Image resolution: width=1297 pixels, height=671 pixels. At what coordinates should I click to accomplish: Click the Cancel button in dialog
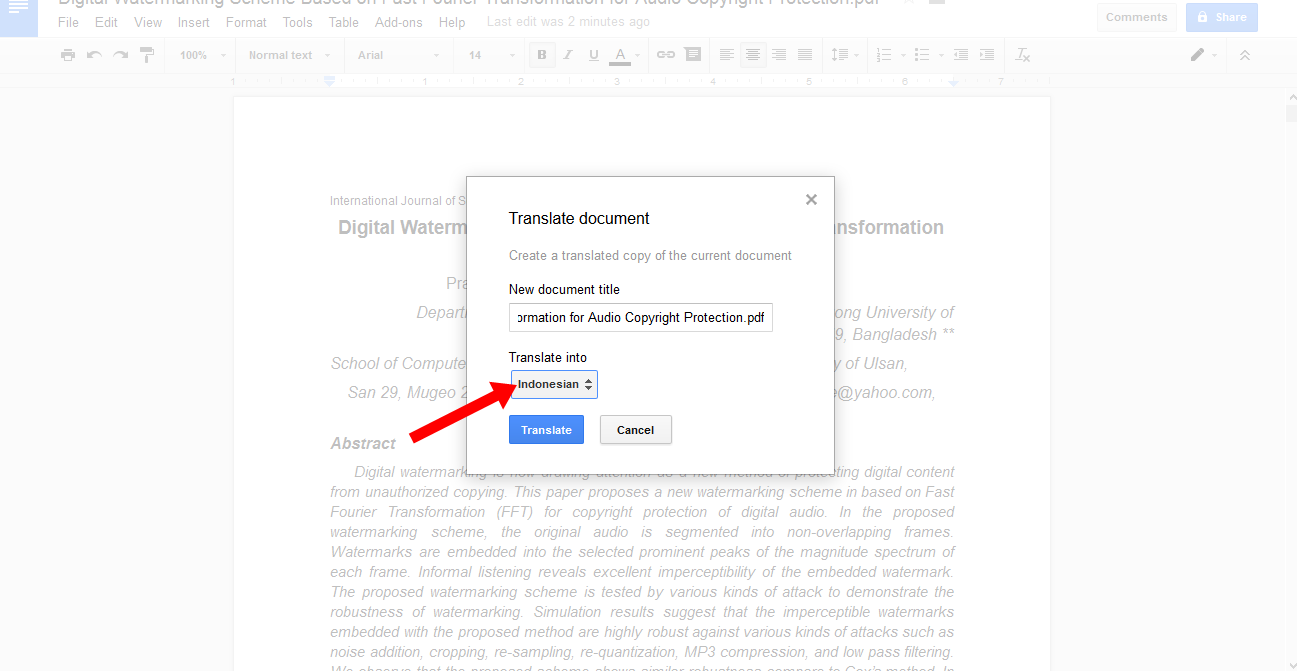(x=636, y=430)
